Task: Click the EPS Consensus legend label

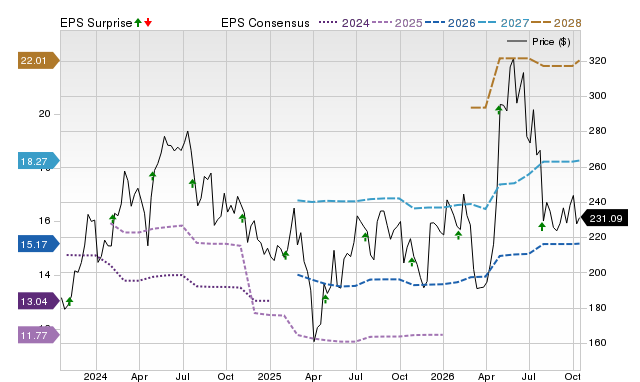Action: point(265,23)
